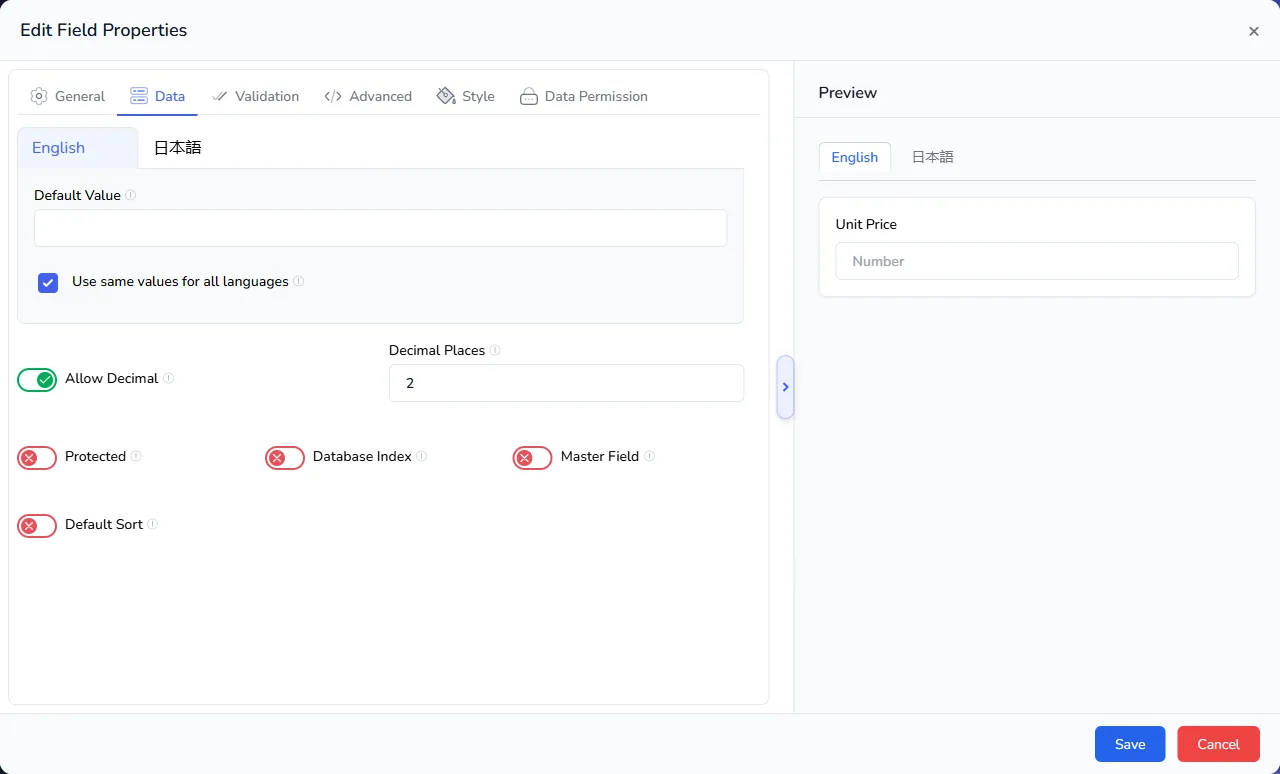This screenshot has width=1280, height=774.
Task: Select the English tab in Preview
Action: tap(855, 157)
